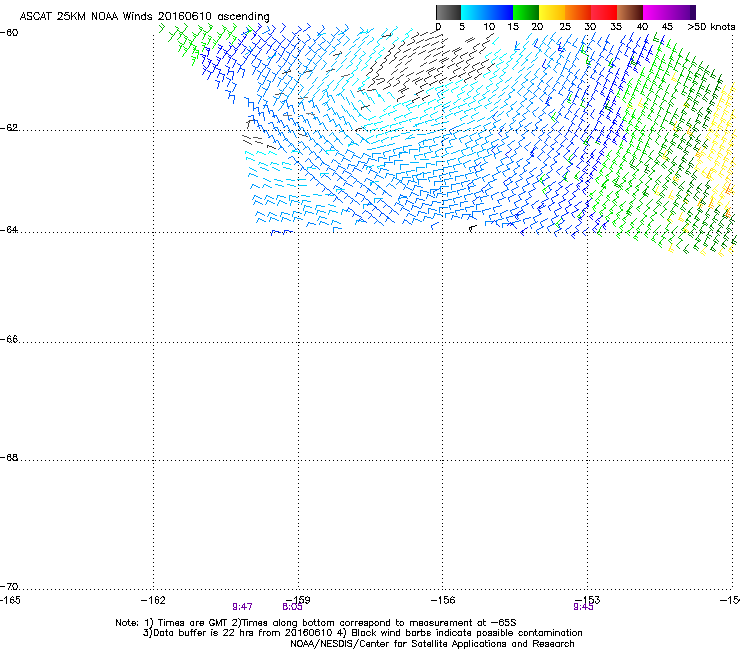The height and width of the screenshot is (650, 740).
Task: Click the title 'ASCAT 25KM NOAA Winds 20160610 ascending'
Action: coord(144,16)
